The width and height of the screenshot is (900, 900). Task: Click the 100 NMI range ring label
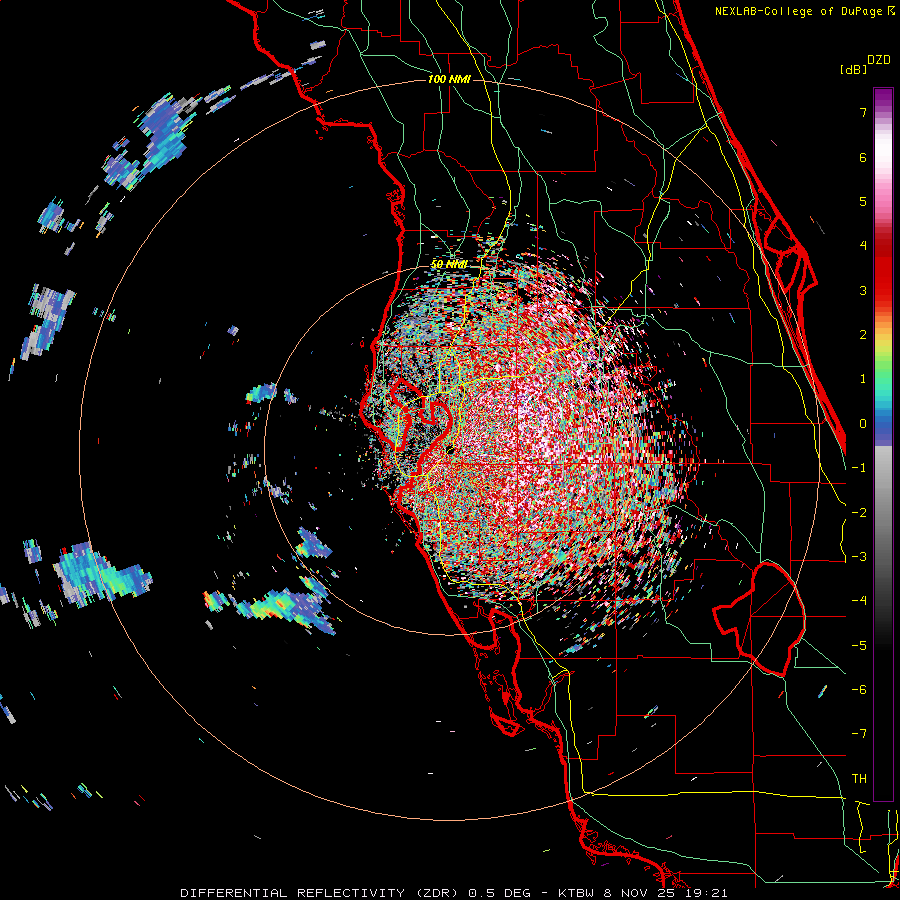click(x=449, y=79)
